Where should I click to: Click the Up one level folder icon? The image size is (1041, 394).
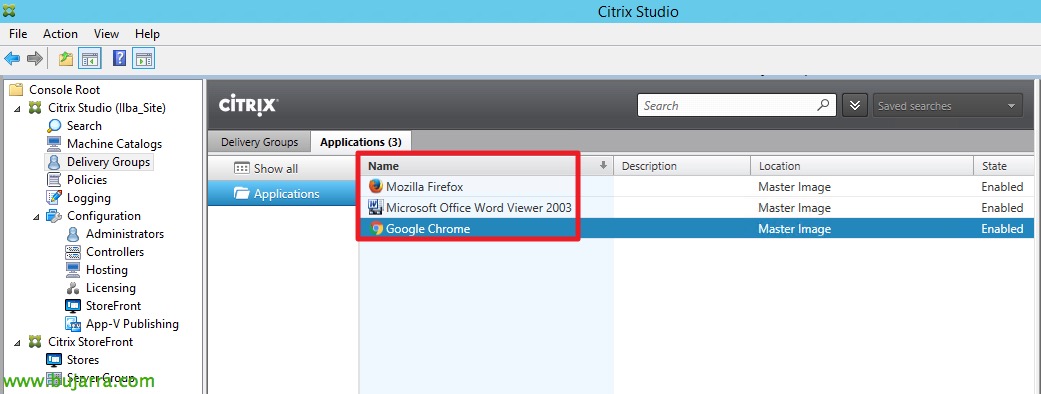(65, 59)
